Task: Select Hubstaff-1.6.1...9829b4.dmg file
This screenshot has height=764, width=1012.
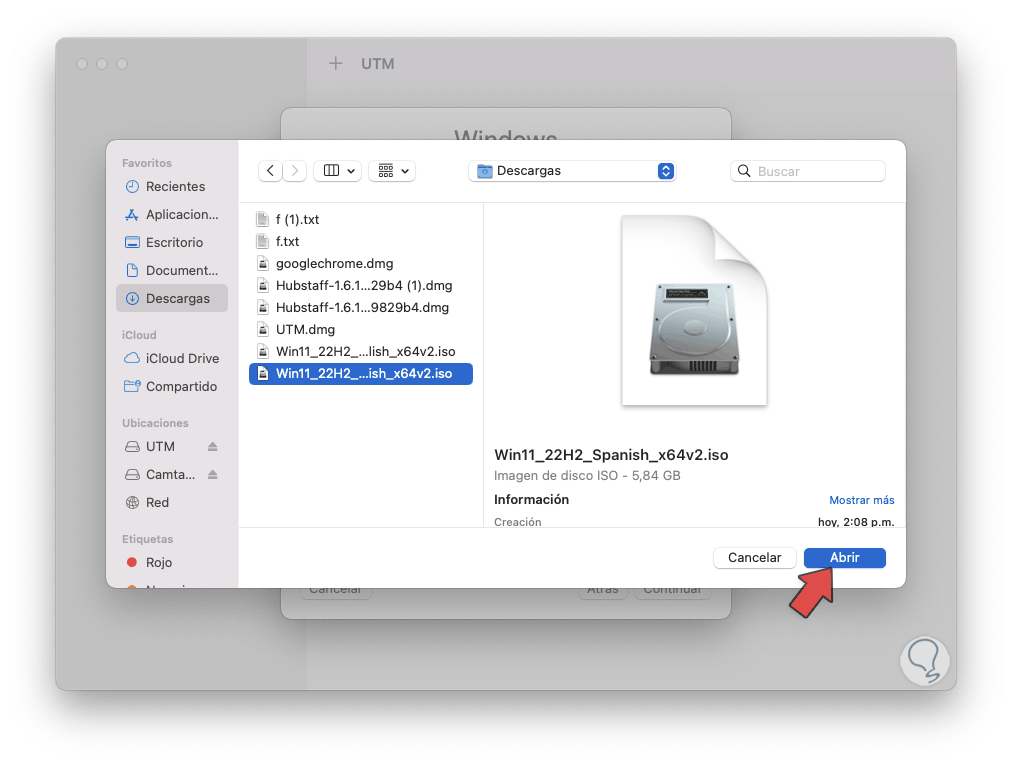Action: coord(361,307)
